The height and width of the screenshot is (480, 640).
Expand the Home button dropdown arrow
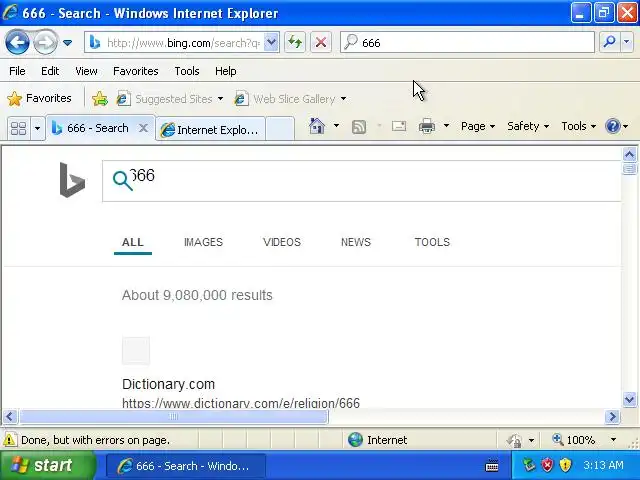336,126
